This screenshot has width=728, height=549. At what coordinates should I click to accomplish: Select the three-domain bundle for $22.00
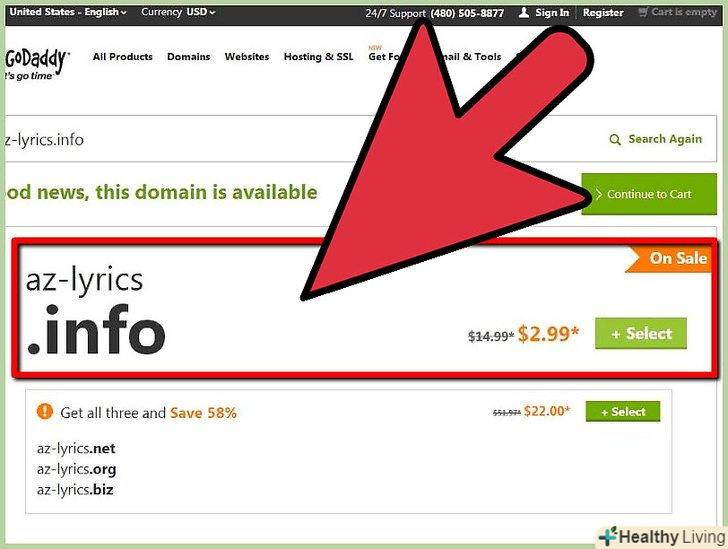tap(623, 412)
